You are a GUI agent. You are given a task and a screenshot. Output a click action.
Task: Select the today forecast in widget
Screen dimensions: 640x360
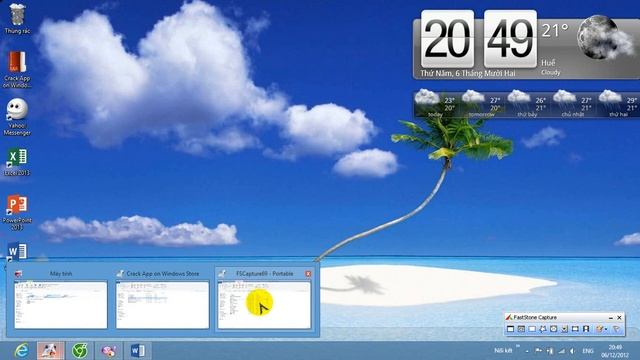(x=435, y=104)
